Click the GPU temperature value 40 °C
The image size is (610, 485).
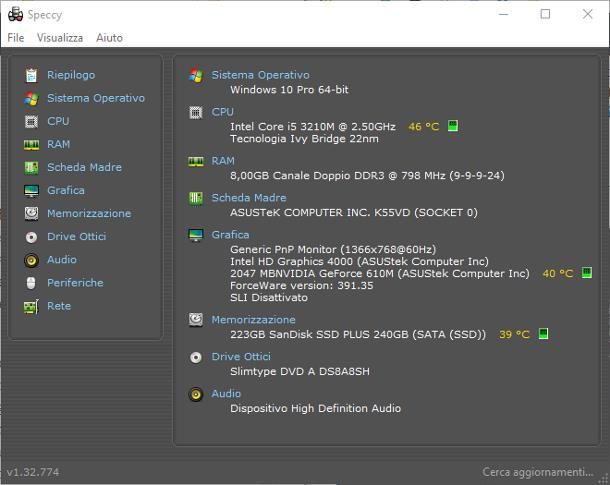coord(558,273)
